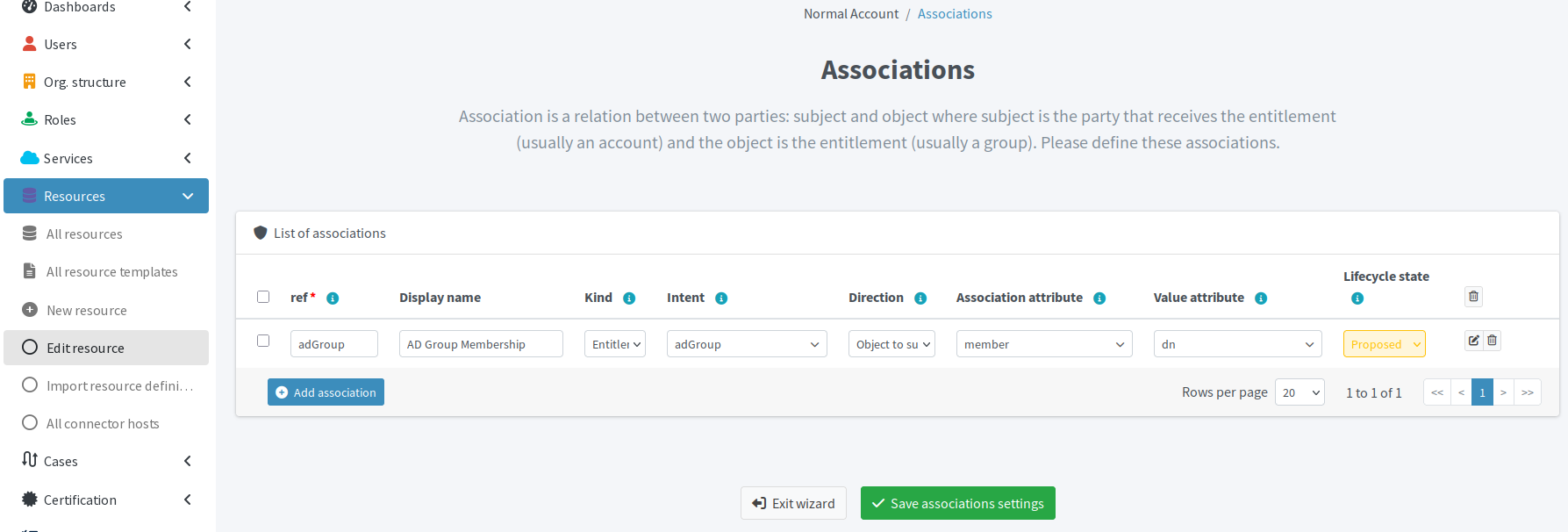The width and height of the screenshot is (1568, 532).
Task: Open the Kind dropdown showing Entitlement
Action: (615, 344)
